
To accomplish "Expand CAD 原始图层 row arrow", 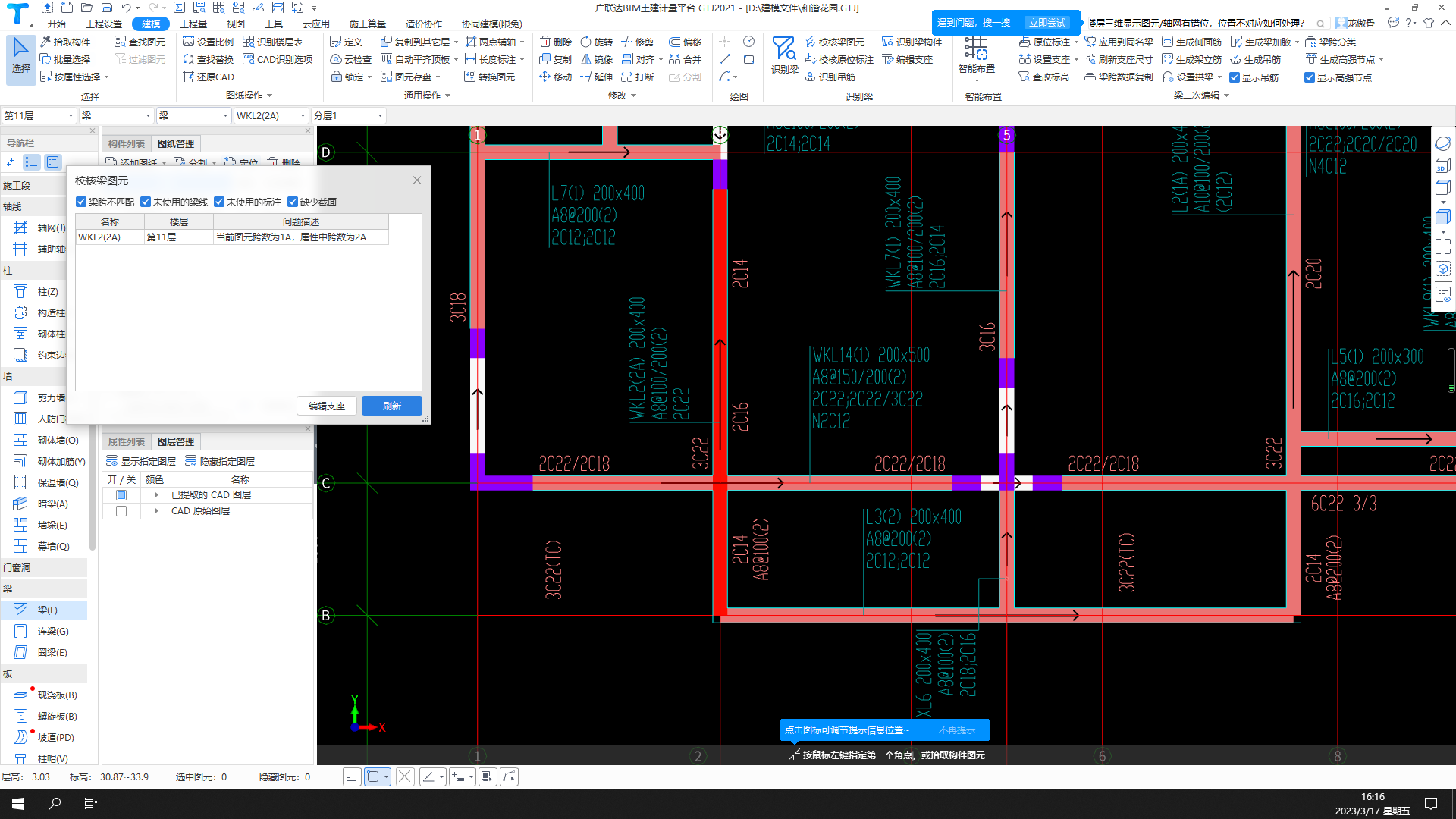I will click(x=157, y=511).
